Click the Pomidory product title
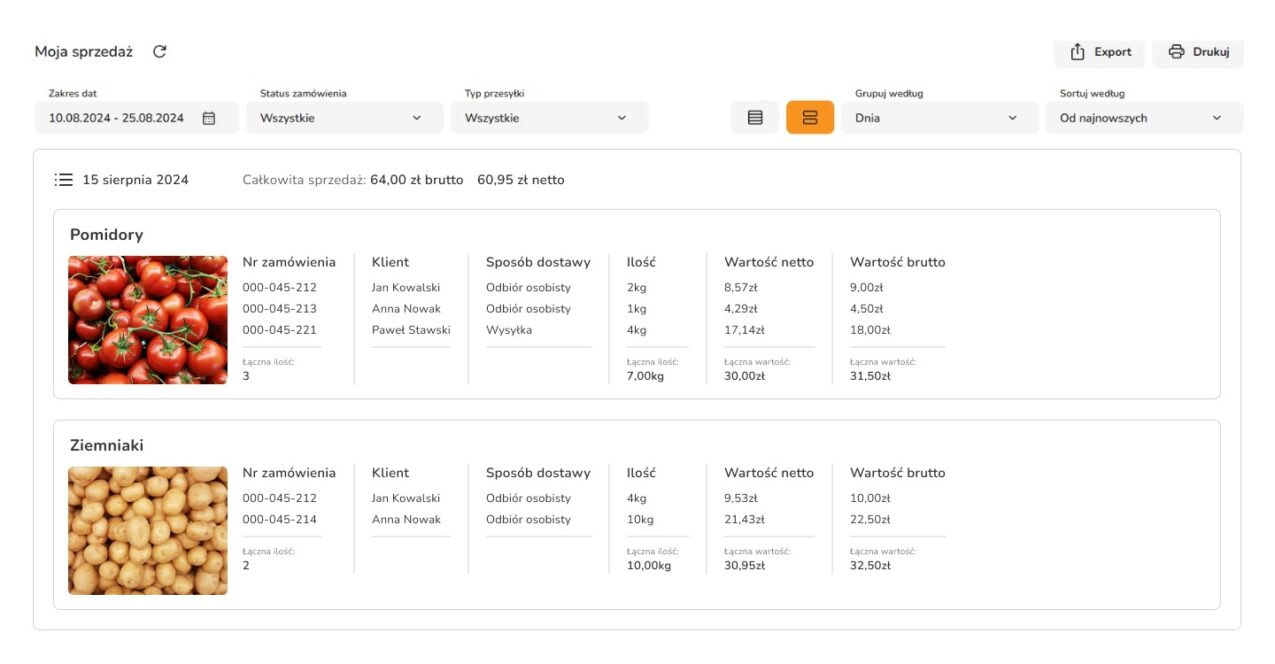Viewport: 1275px width, 664px height. (107, 235)
